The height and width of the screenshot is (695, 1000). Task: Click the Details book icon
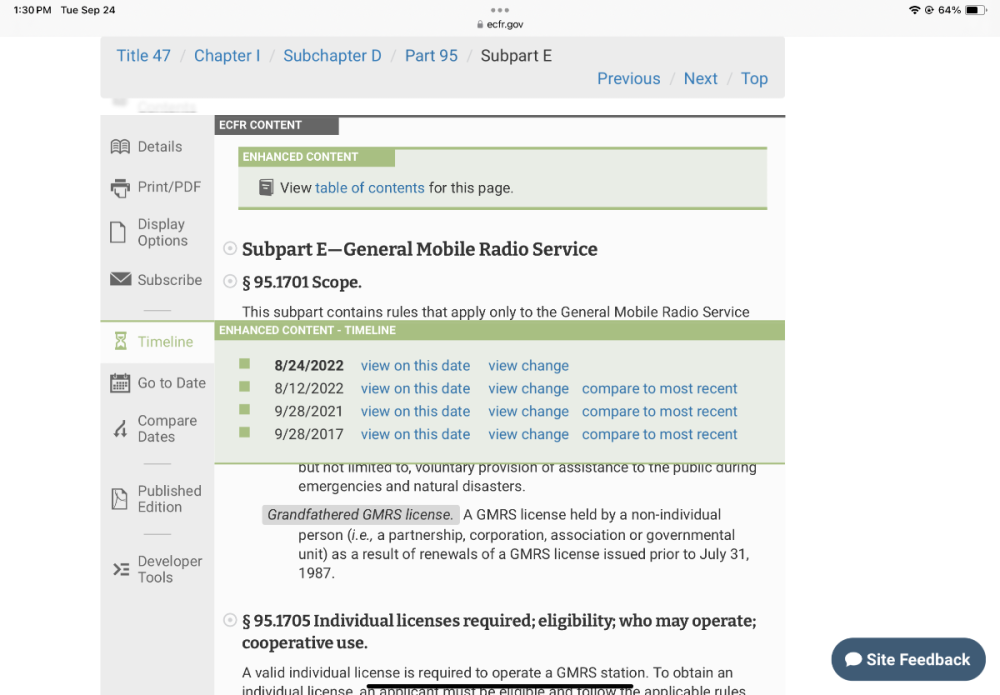tap(120, 147)
